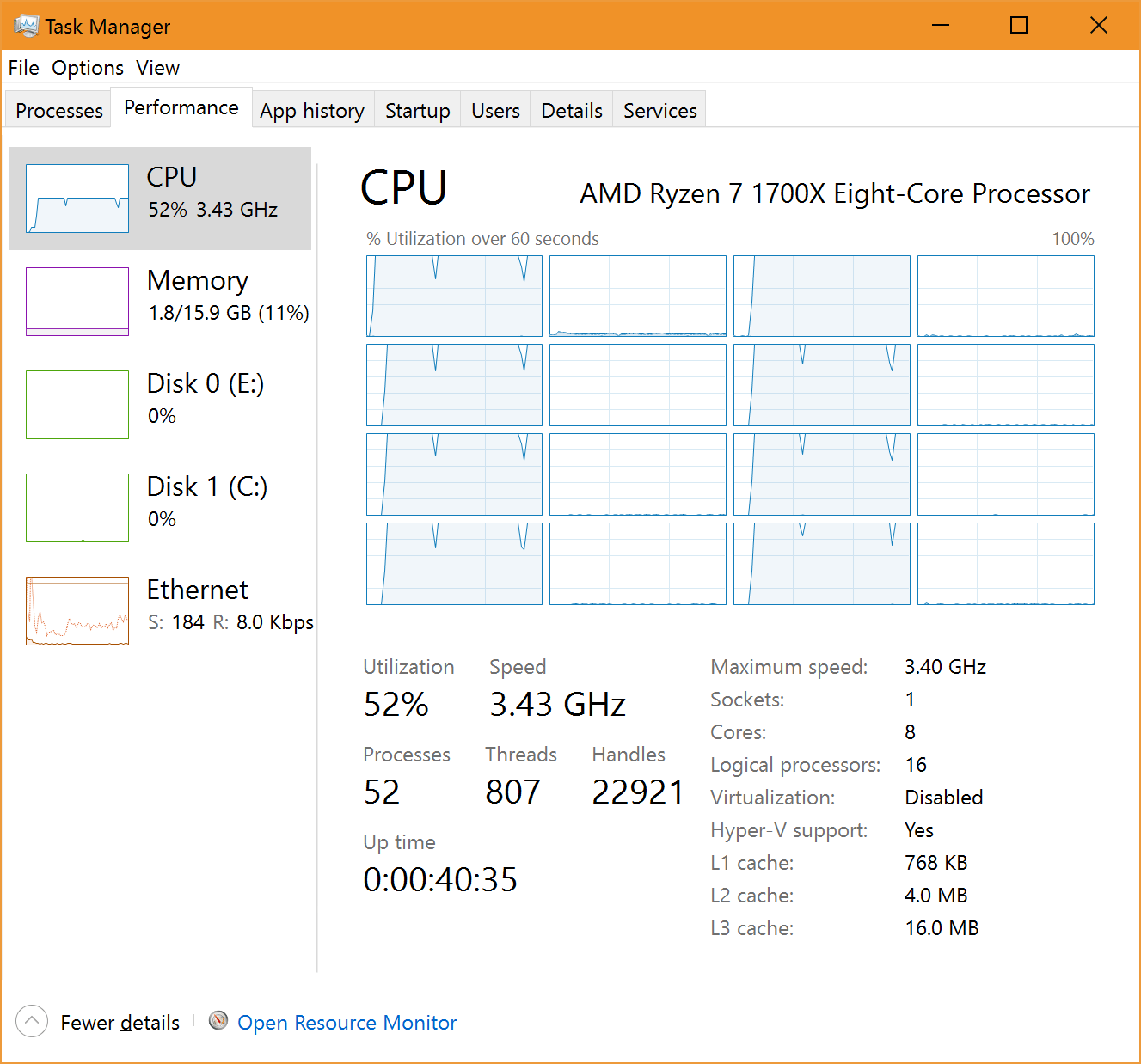Select the Ethernet graph thumbnail
Screen dimensions: 1141x1064
pos(77,611)
